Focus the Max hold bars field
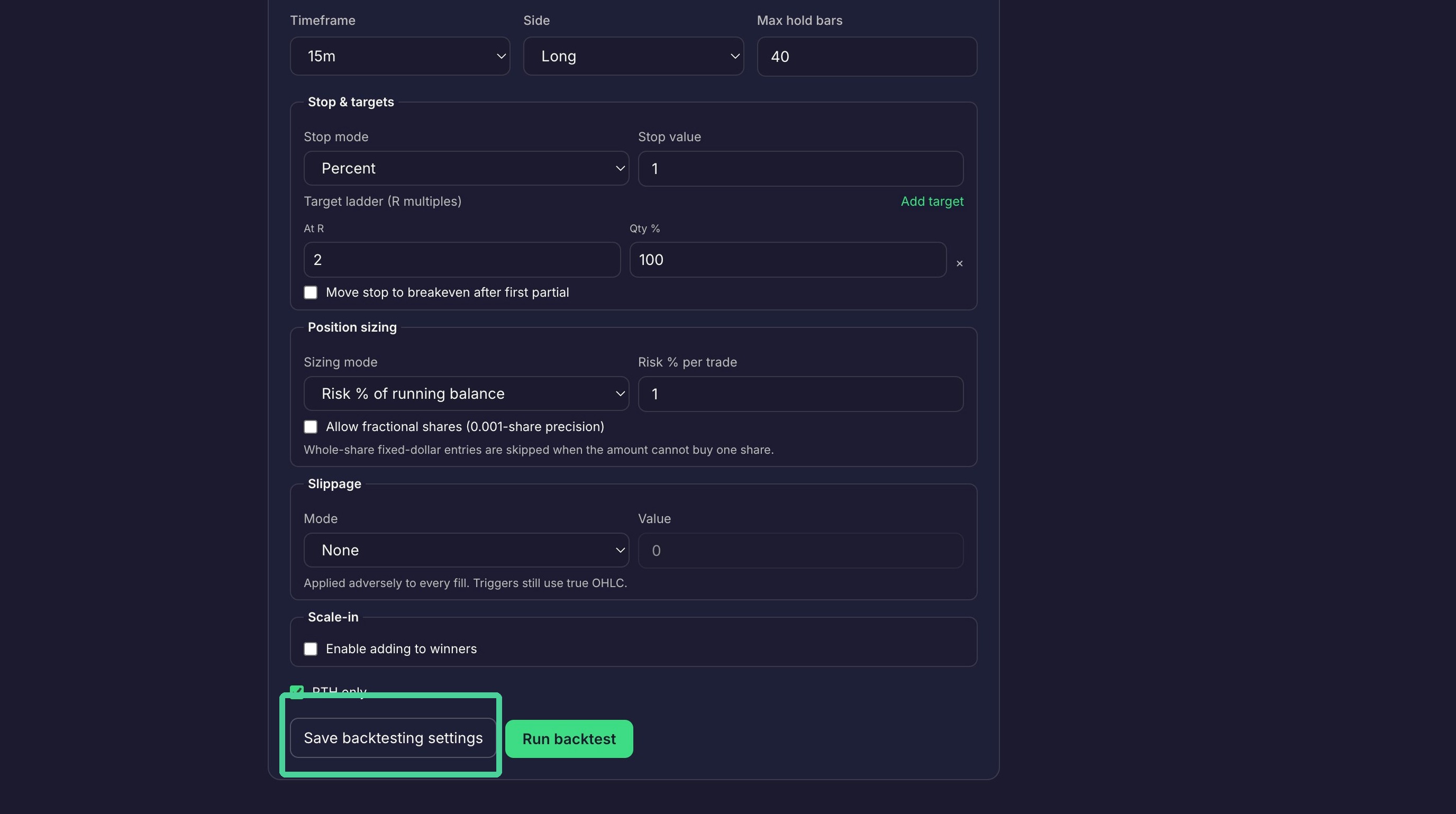Image resolution: width=1456 pixels, height=814 pixels. tap(867, 57)
